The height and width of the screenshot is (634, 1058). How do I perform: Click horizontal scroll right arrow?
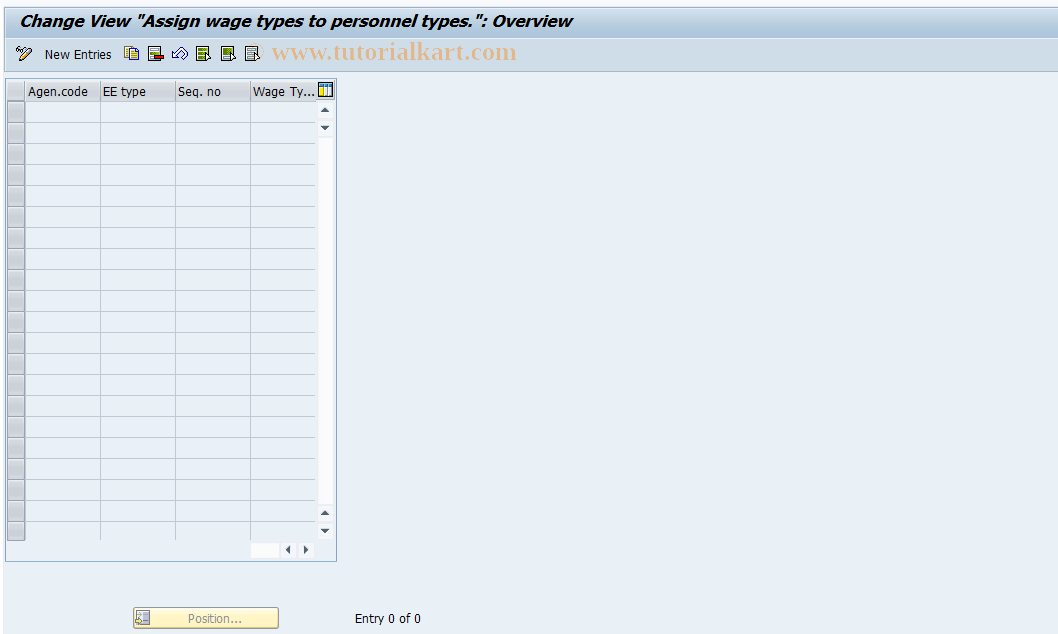tap(306, 550)
